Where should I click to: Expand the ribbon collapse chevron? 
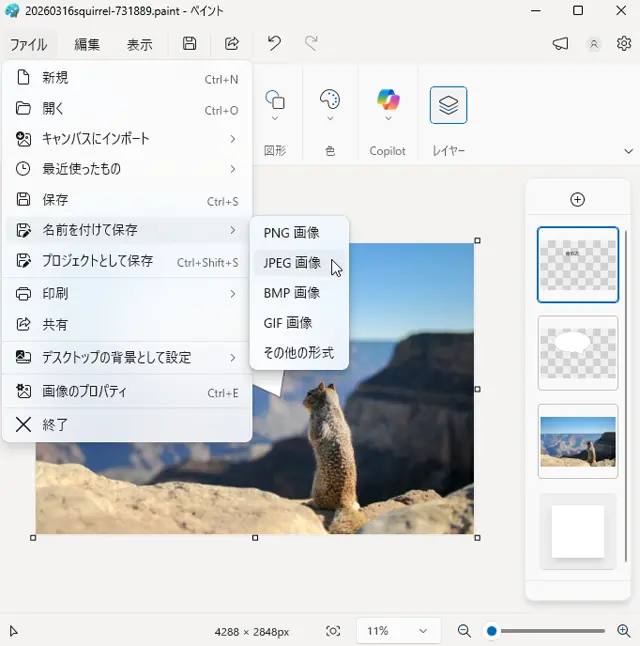[x=628, y=151]
